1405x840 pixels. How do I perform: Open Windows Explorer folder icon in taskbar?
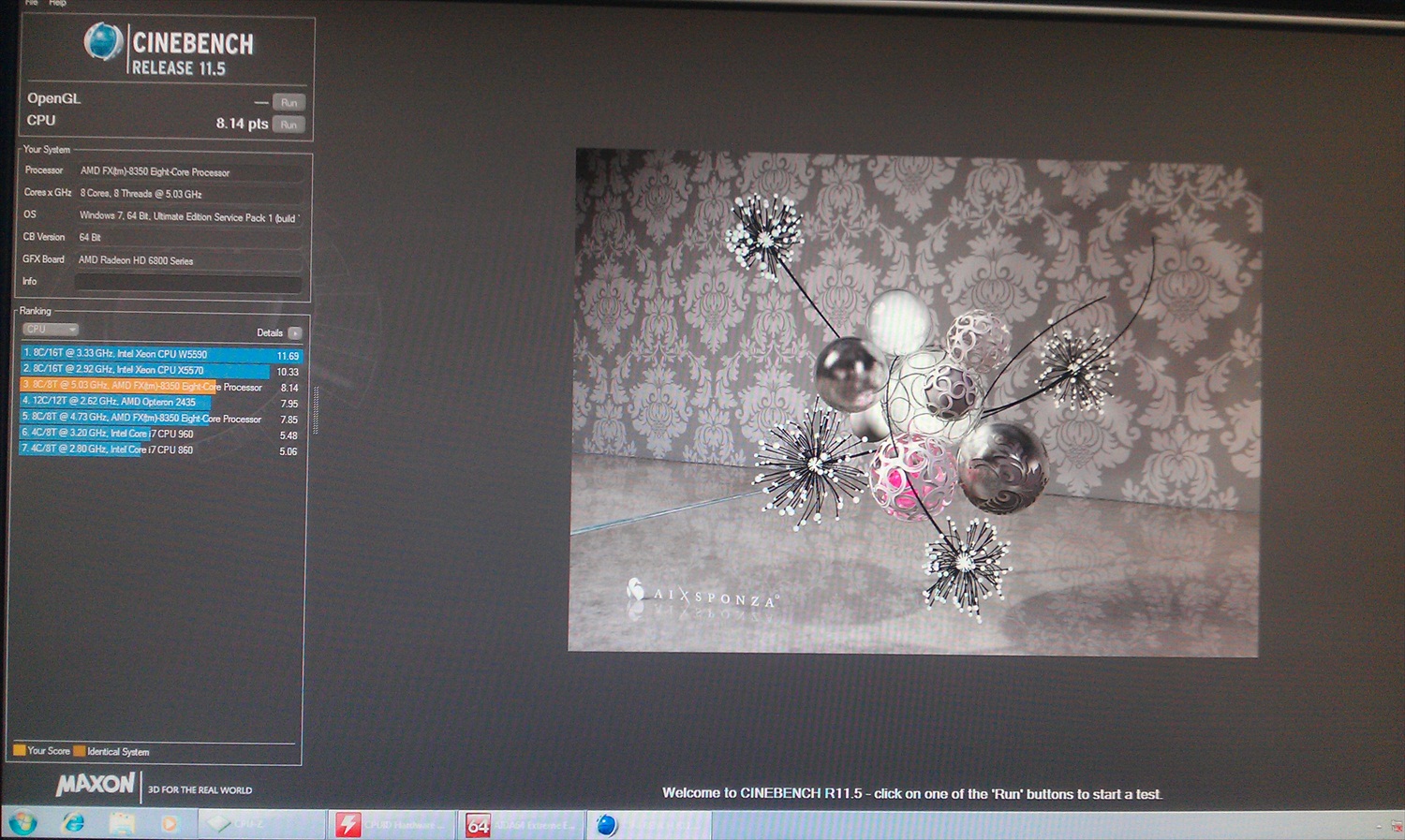(122, 823)
